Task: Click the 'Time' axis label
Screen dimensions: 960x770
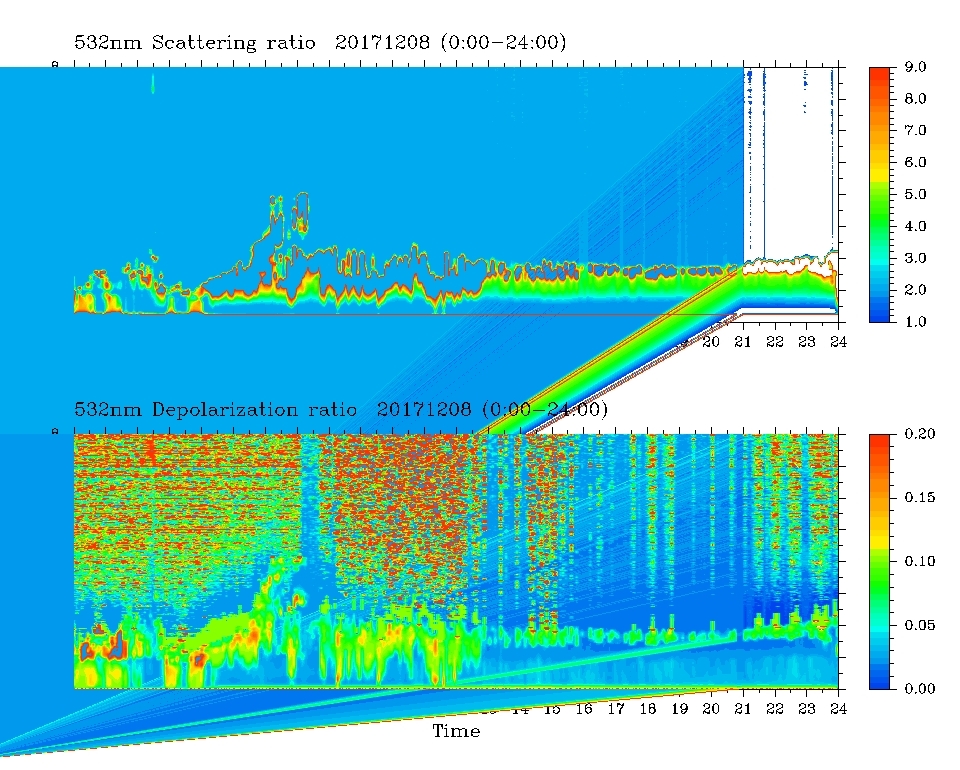Action: point(456,731)
